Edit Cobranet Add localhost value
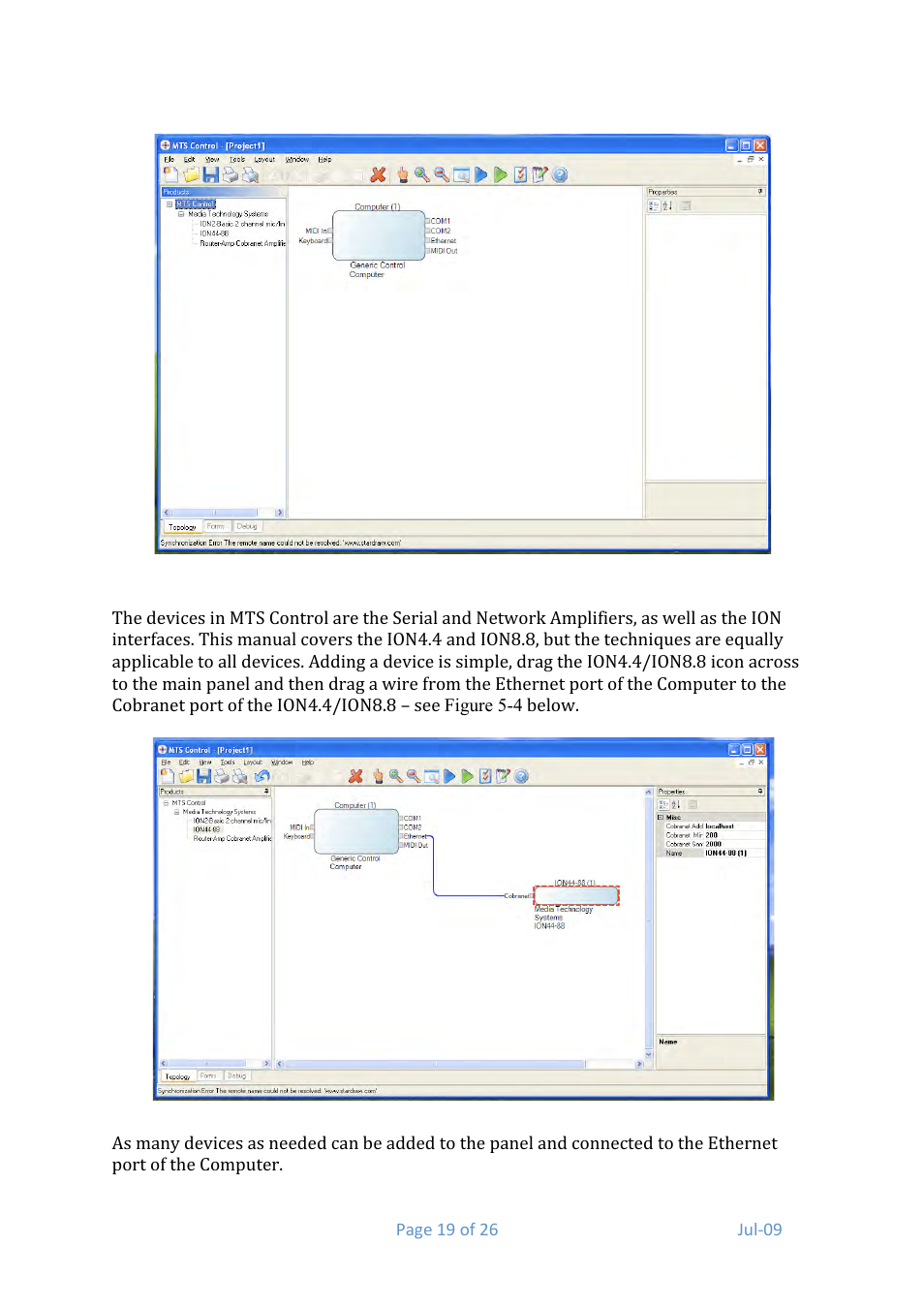924x1308 pixels. tap(734, 826)
